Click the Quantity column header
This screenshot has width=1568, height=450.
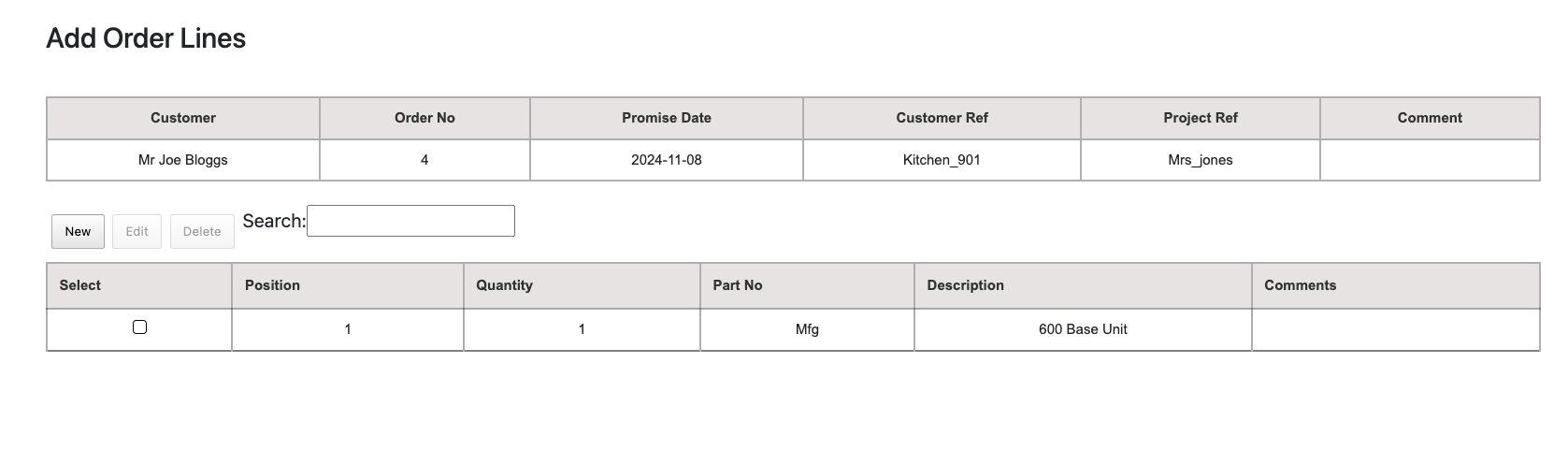[x=504, y=285]
